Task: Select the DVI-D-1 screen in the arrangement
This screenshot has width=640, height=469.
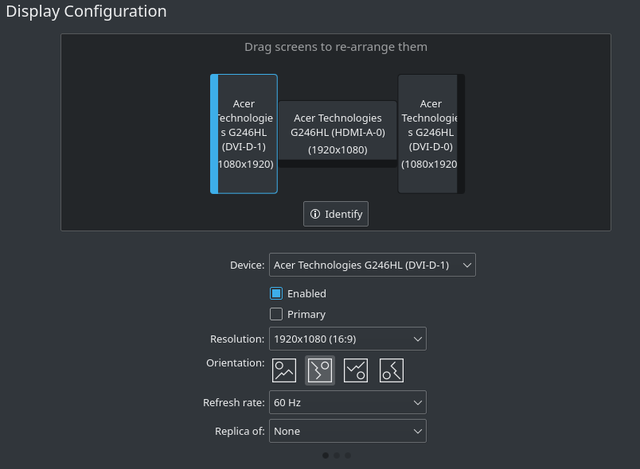Action: pyautogui.click(x=244, y=134)
